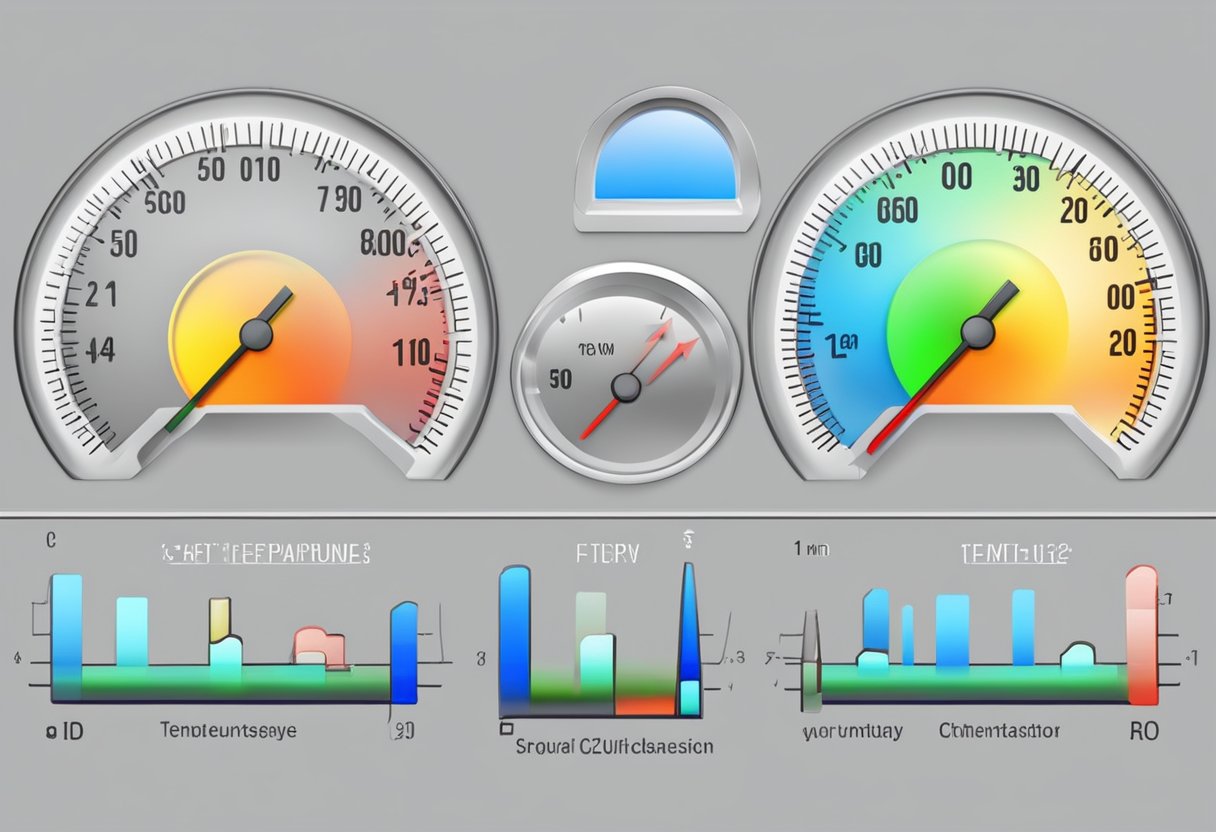This screenshot has height=832, width=1216.
Task: Click the RO label under red bar
Action: tap(1144, 731)
